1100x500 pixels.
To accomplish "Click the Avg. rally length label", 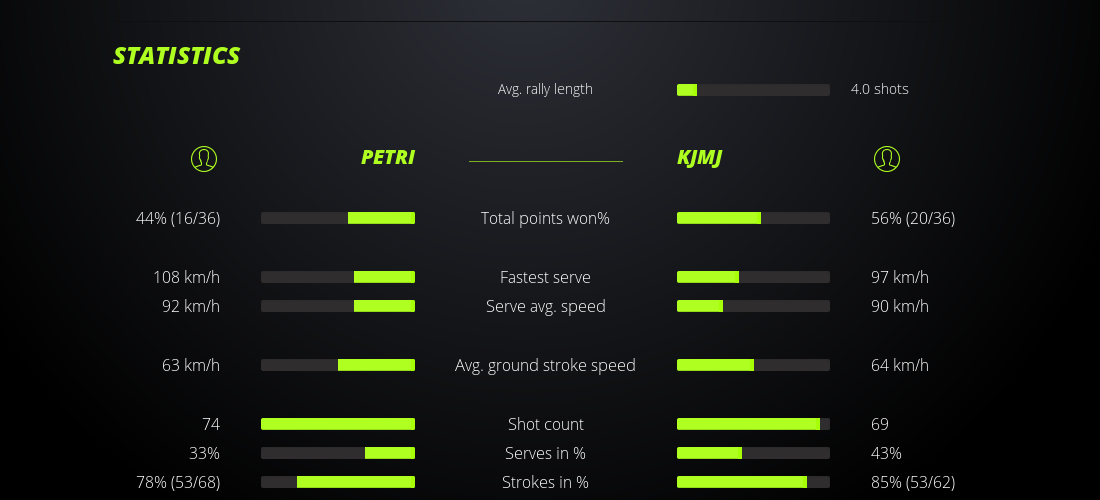I will (545, 89).
